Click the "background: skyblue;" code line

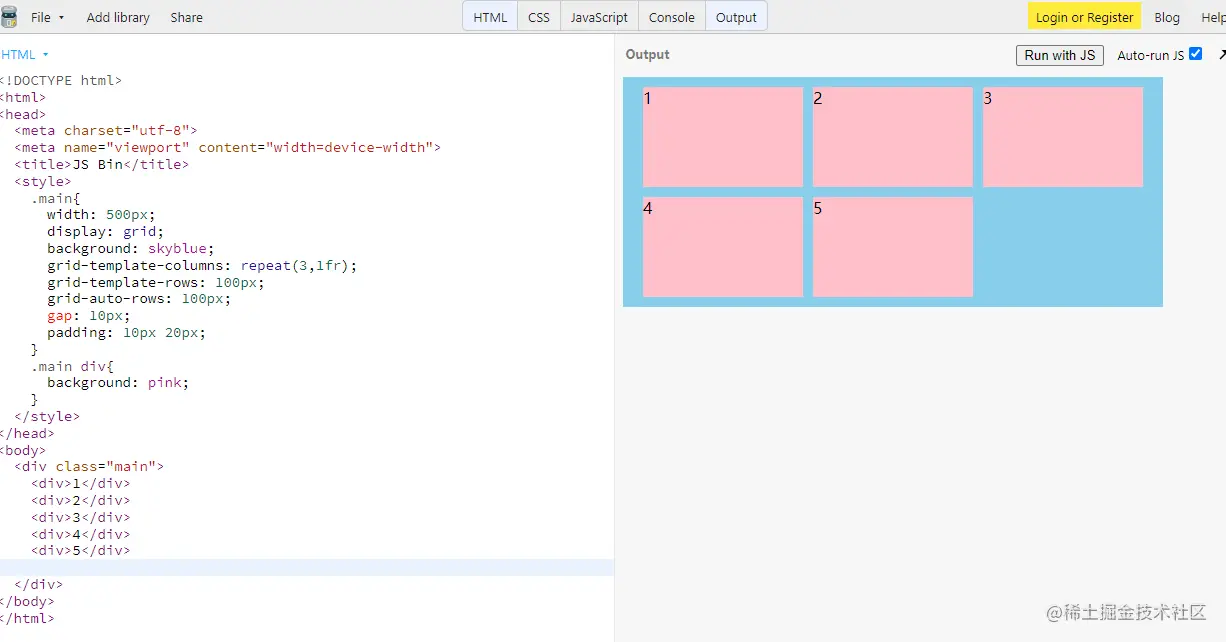[x=131, y=248]
